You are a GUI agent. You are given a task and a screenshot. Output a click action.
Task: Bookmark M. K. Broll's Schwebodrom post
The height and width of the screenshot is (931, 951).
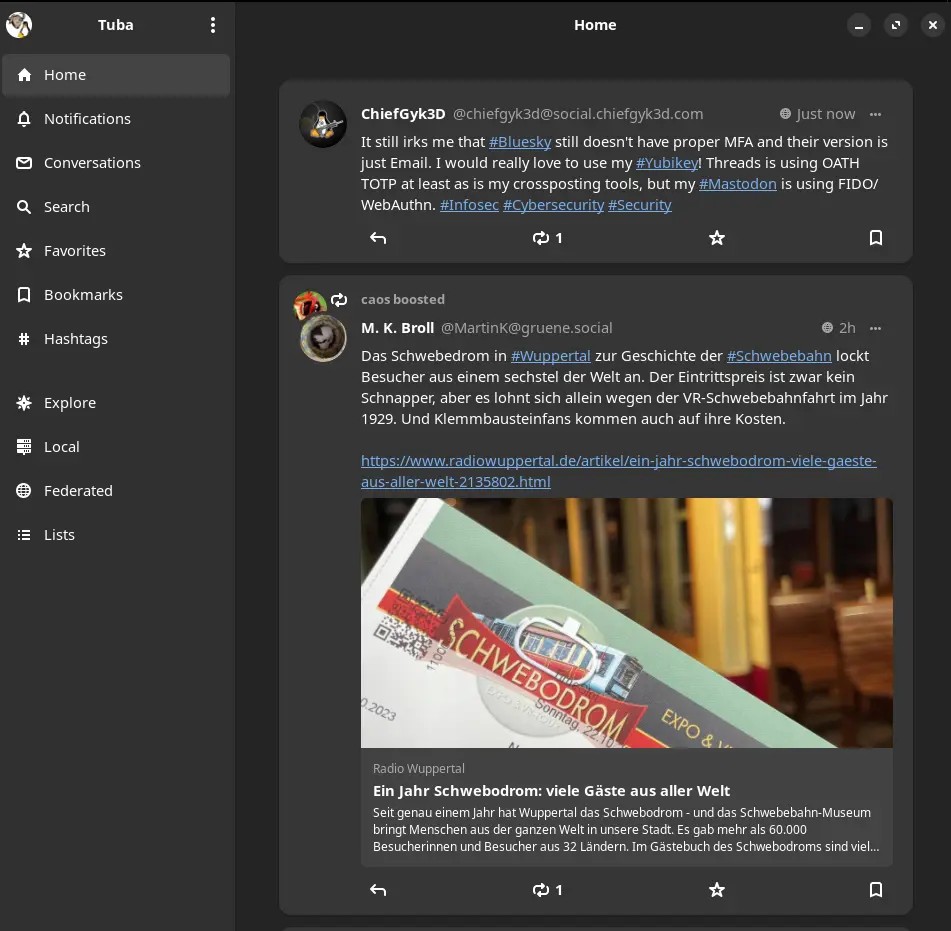(875, 890)
